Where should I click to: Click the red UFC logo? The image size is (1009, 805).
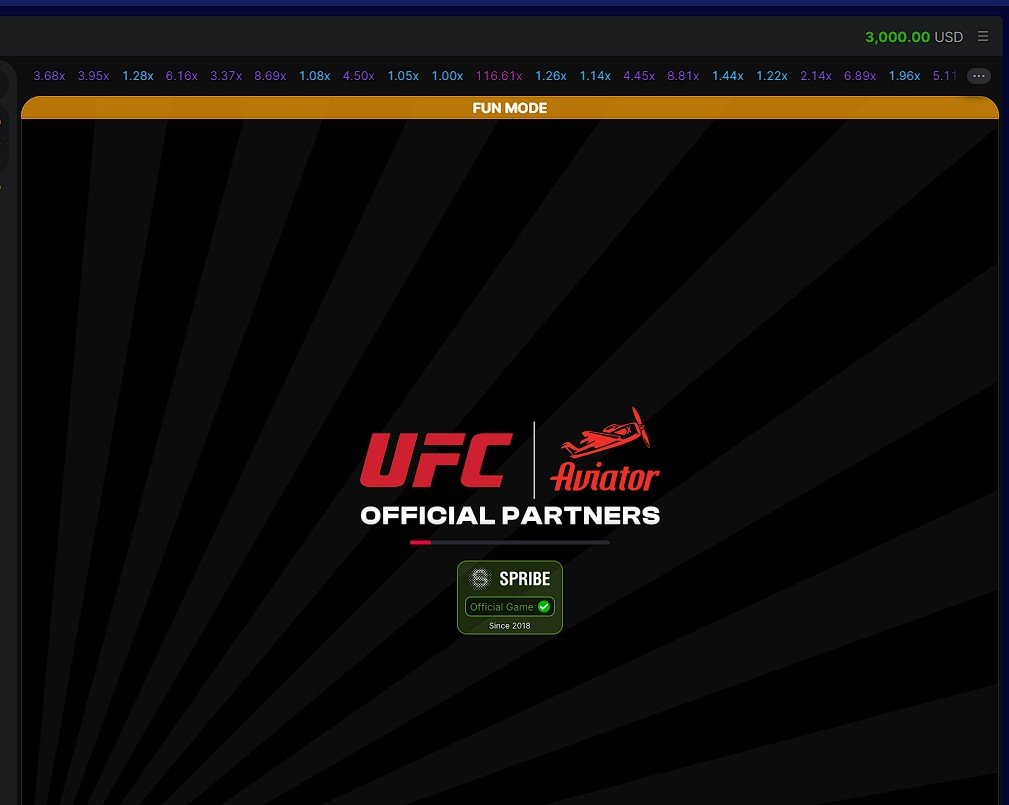click(x=436, y=459)
